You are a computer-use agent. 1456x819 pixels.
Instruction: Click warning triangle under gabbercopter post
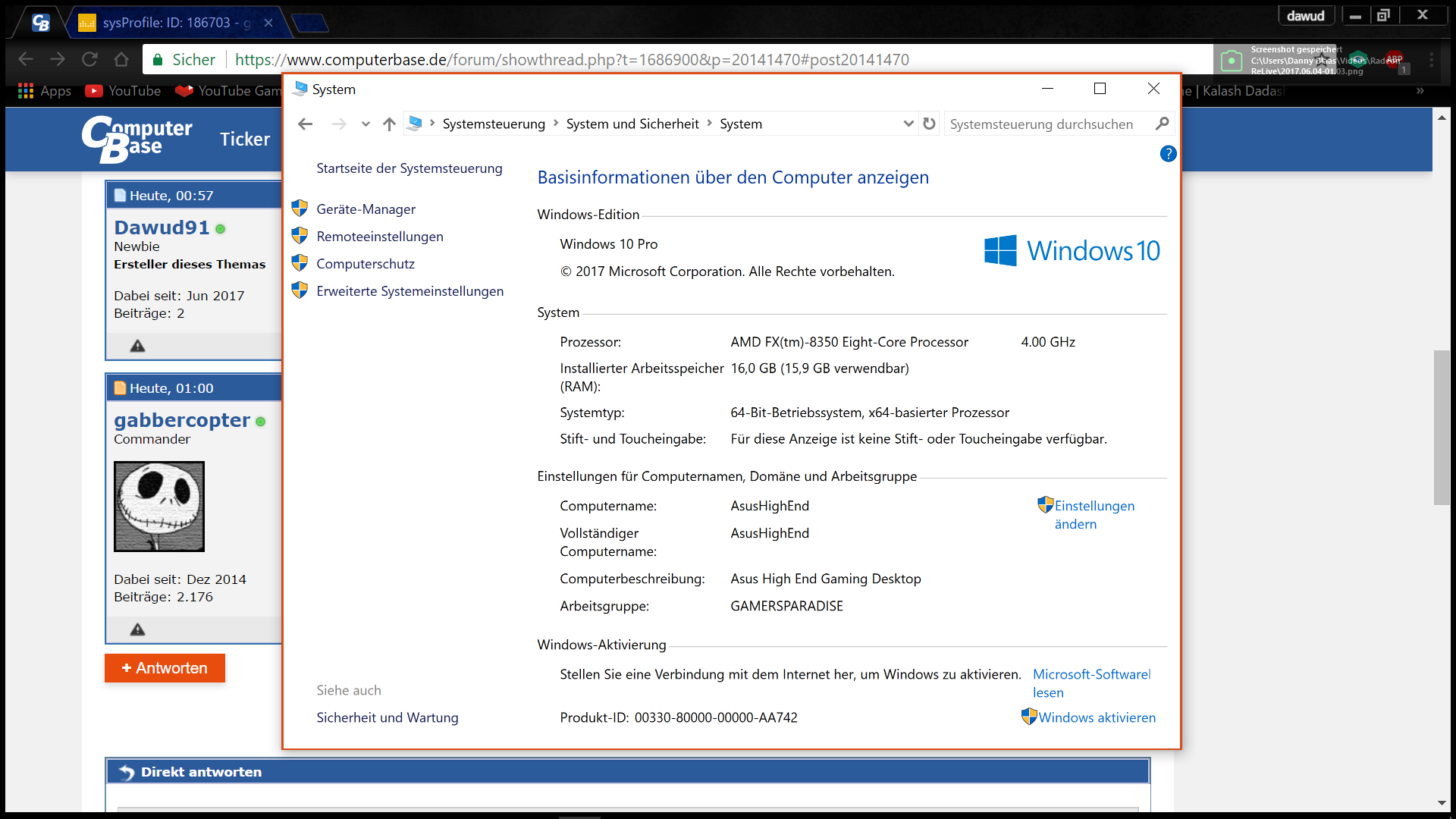tap(137, 629)
